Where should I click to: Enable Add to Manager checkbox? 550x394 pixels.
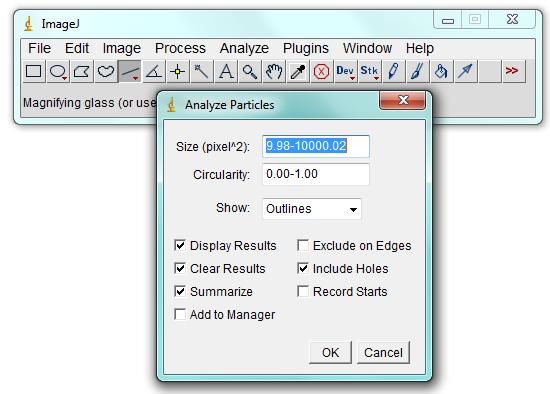pos(180,314)
